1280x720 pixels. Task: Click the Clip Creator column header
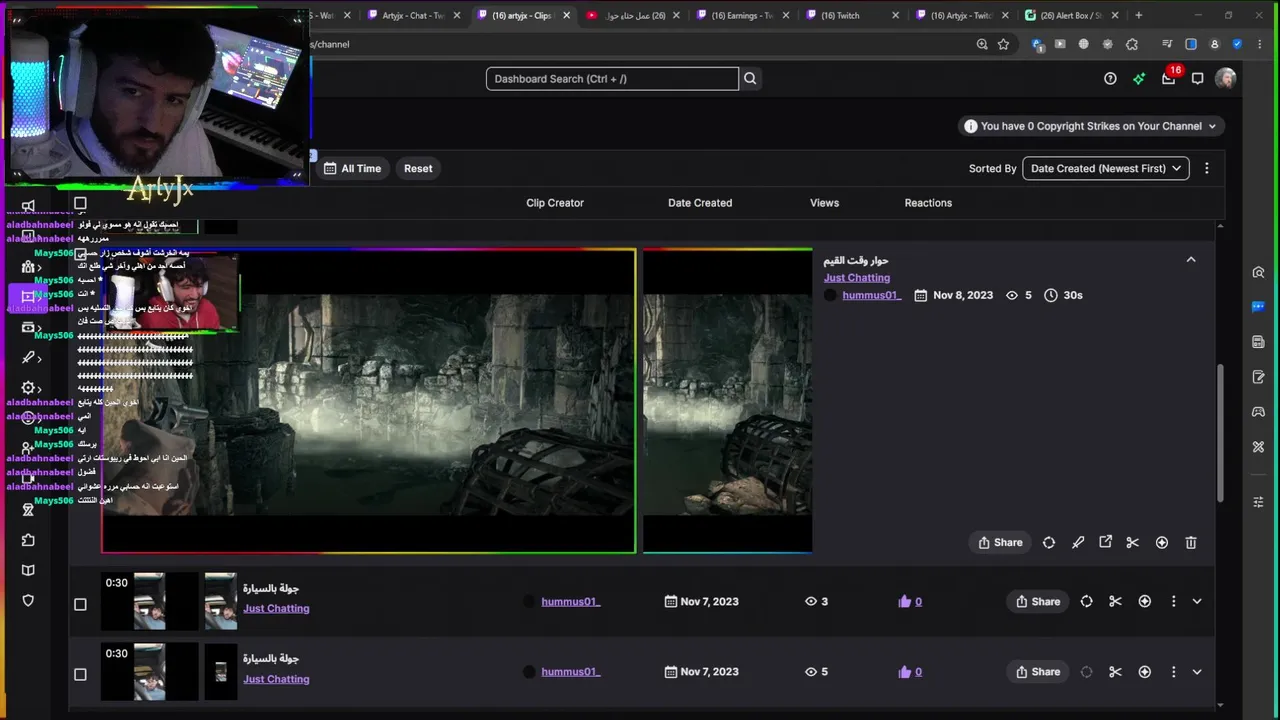555,203
